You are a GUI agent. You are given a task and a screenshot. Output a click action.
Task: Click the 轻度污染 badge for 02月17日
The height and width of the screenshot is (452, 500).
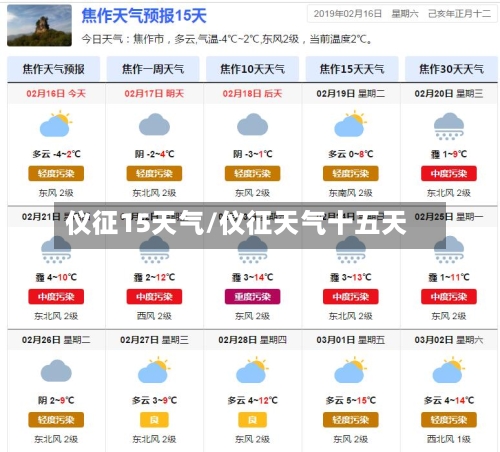point(154,173)
